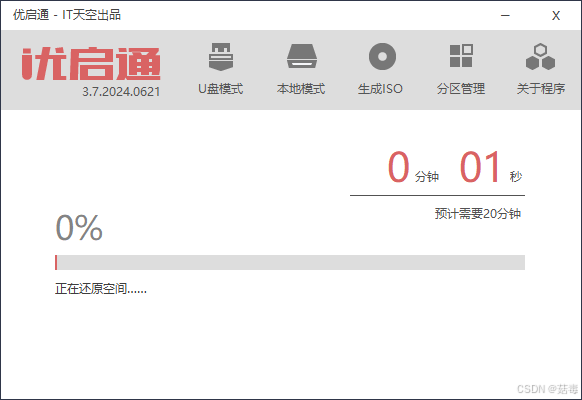The width and height of the screenshot is (582, 400).
Task: Click the disc icon for 生成ISO
Action: [x=382, y=56]
